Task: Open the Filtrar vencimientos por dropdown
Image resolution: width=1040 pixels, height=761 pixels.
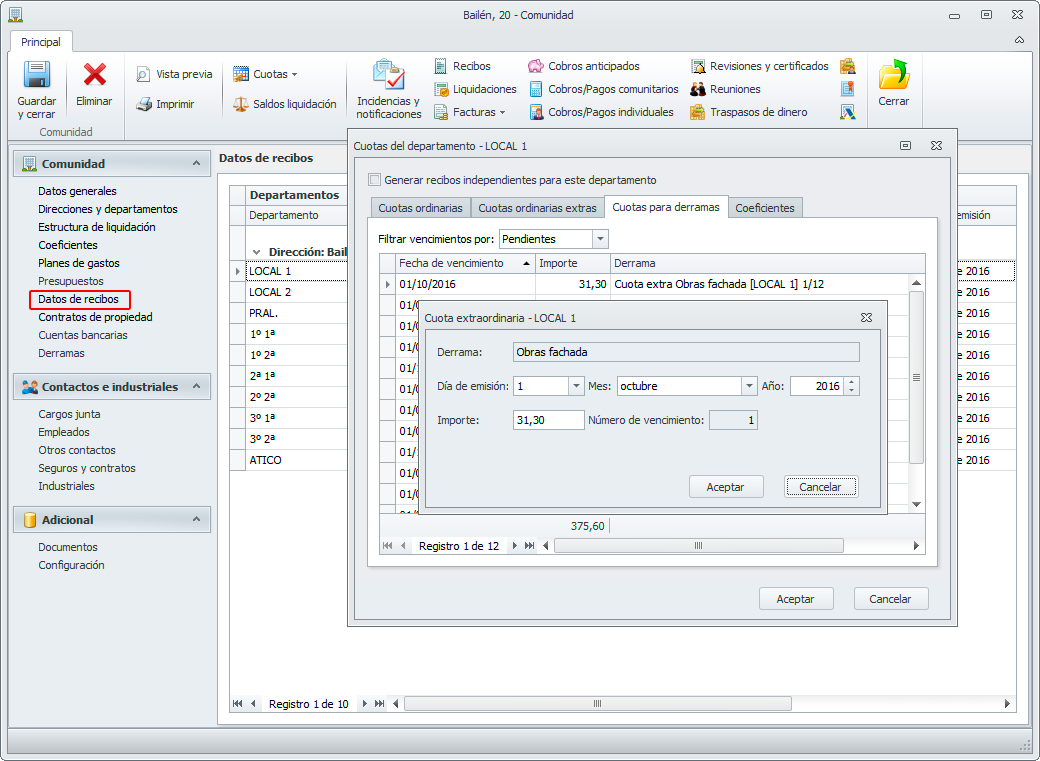Action: click(x=600, y=240)
